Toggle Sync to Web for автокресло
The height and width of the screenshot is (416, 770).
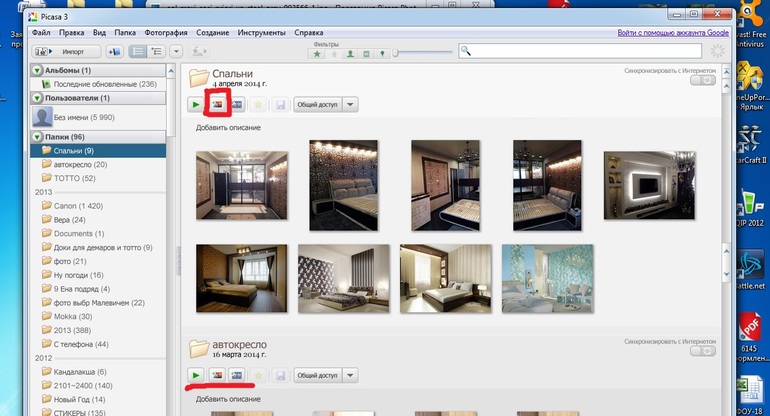click(x=703, y=351)
